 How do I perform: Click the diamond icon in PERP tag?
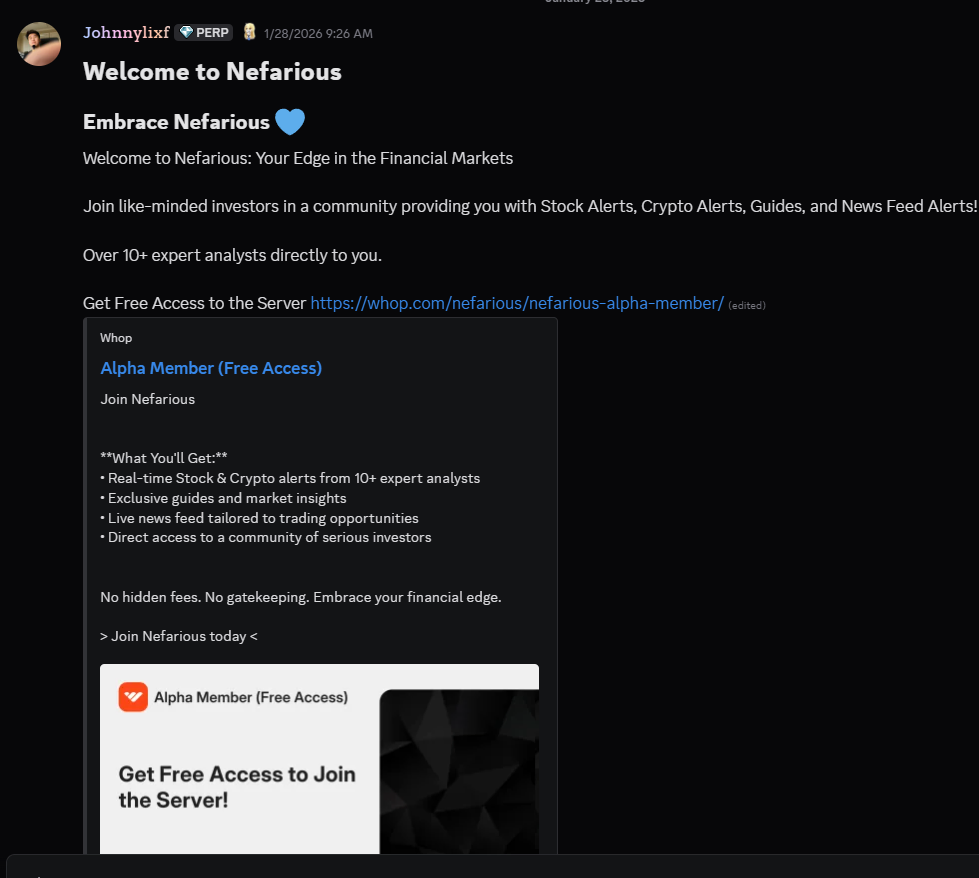186,32
